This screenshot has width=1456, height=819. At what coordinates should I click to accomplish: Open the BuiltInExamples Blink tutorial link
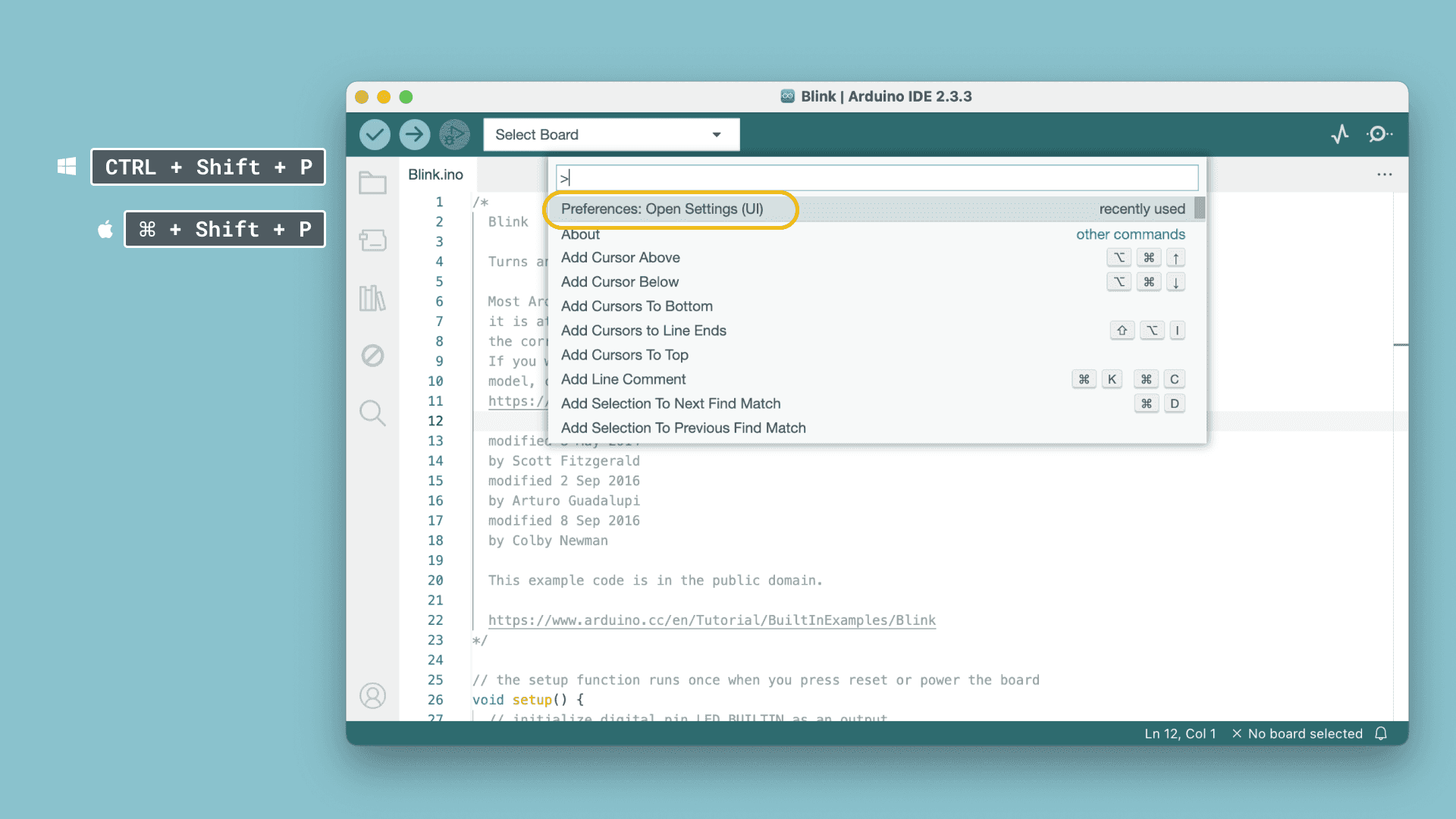pyautogui.click(x=711, y=620)
